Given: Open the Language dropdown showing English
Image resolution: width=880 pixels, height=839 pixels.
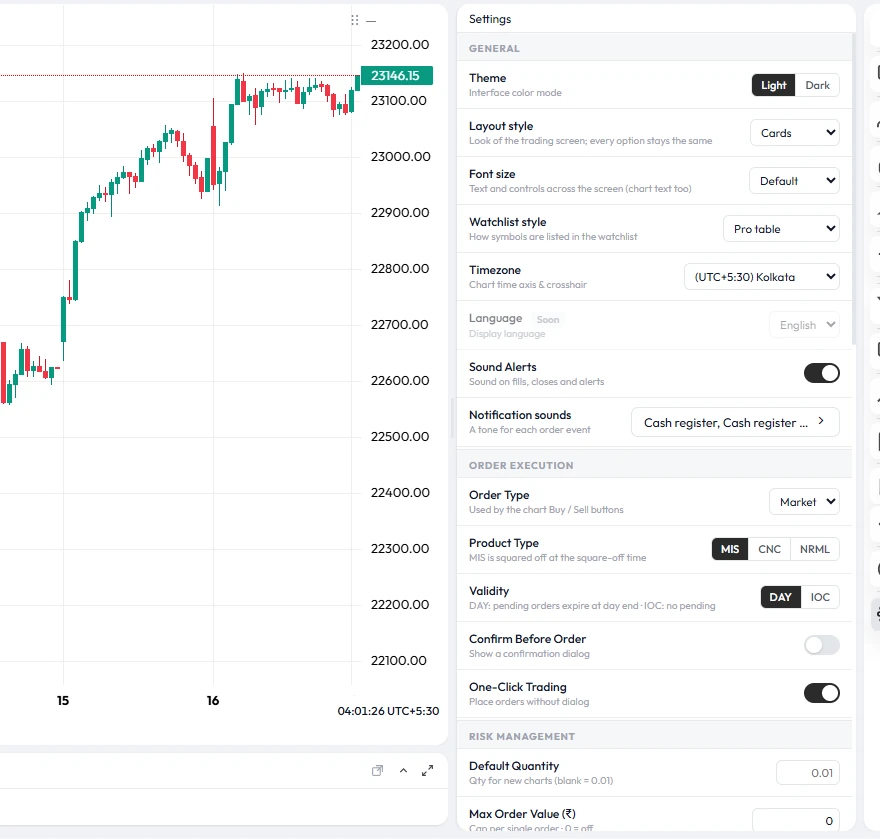Looking at the screenshot, I should tap(804, 325).
